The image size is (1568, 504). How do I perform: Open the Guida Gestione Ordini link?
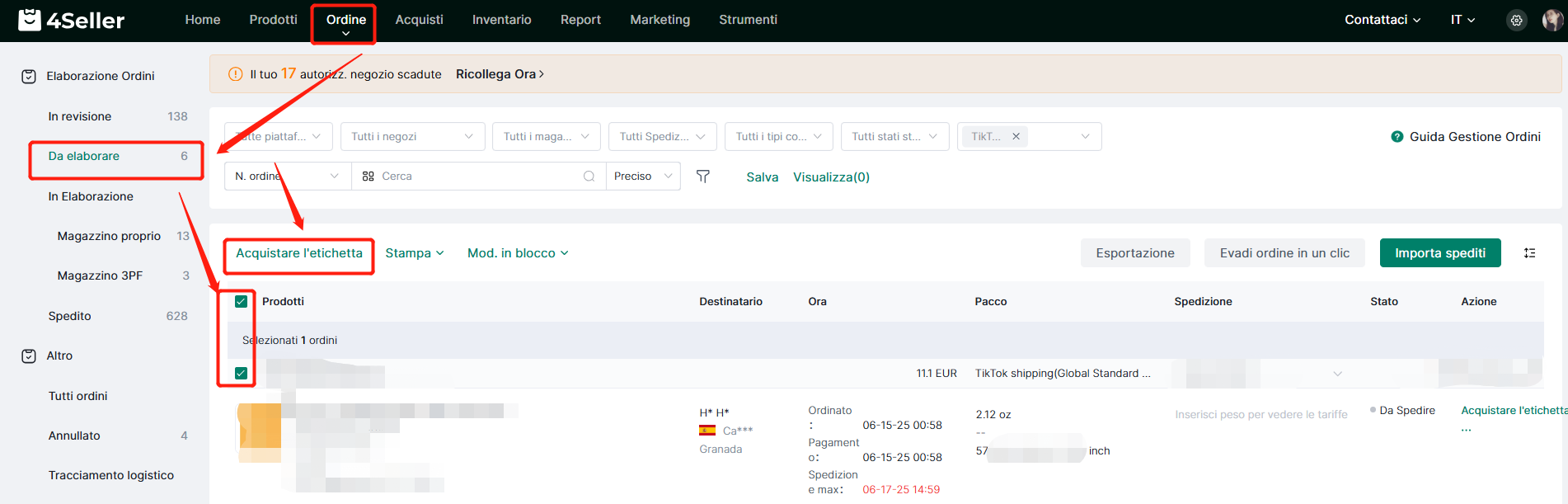pyautogui.click(x=1475, y=137)
